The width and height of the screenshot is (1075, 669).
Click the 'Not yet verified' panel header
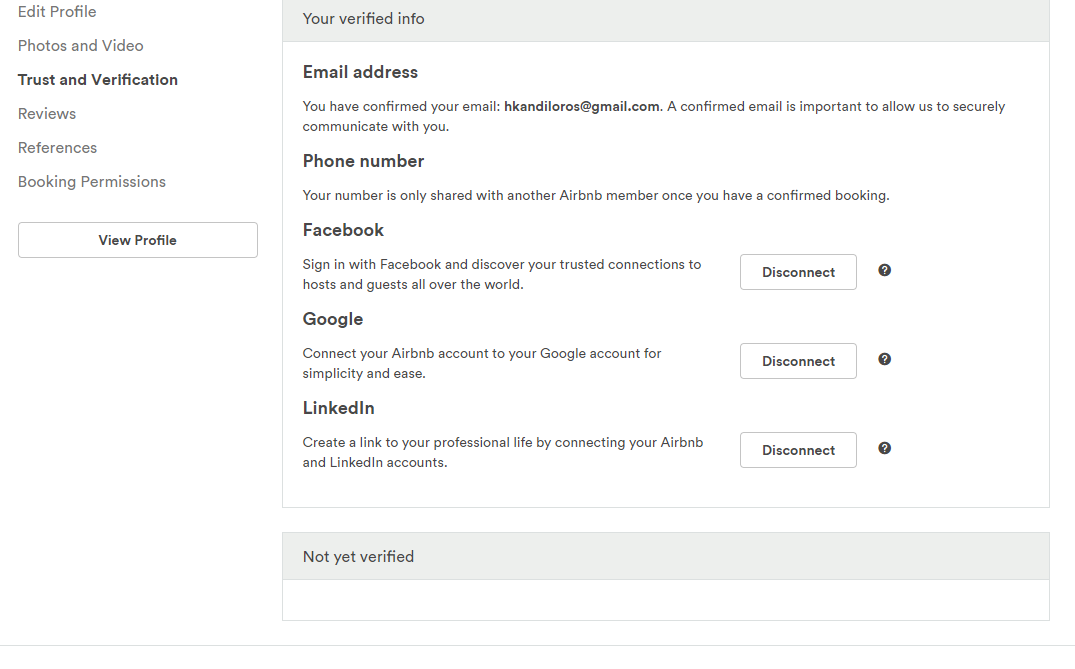tap(358, 556)
